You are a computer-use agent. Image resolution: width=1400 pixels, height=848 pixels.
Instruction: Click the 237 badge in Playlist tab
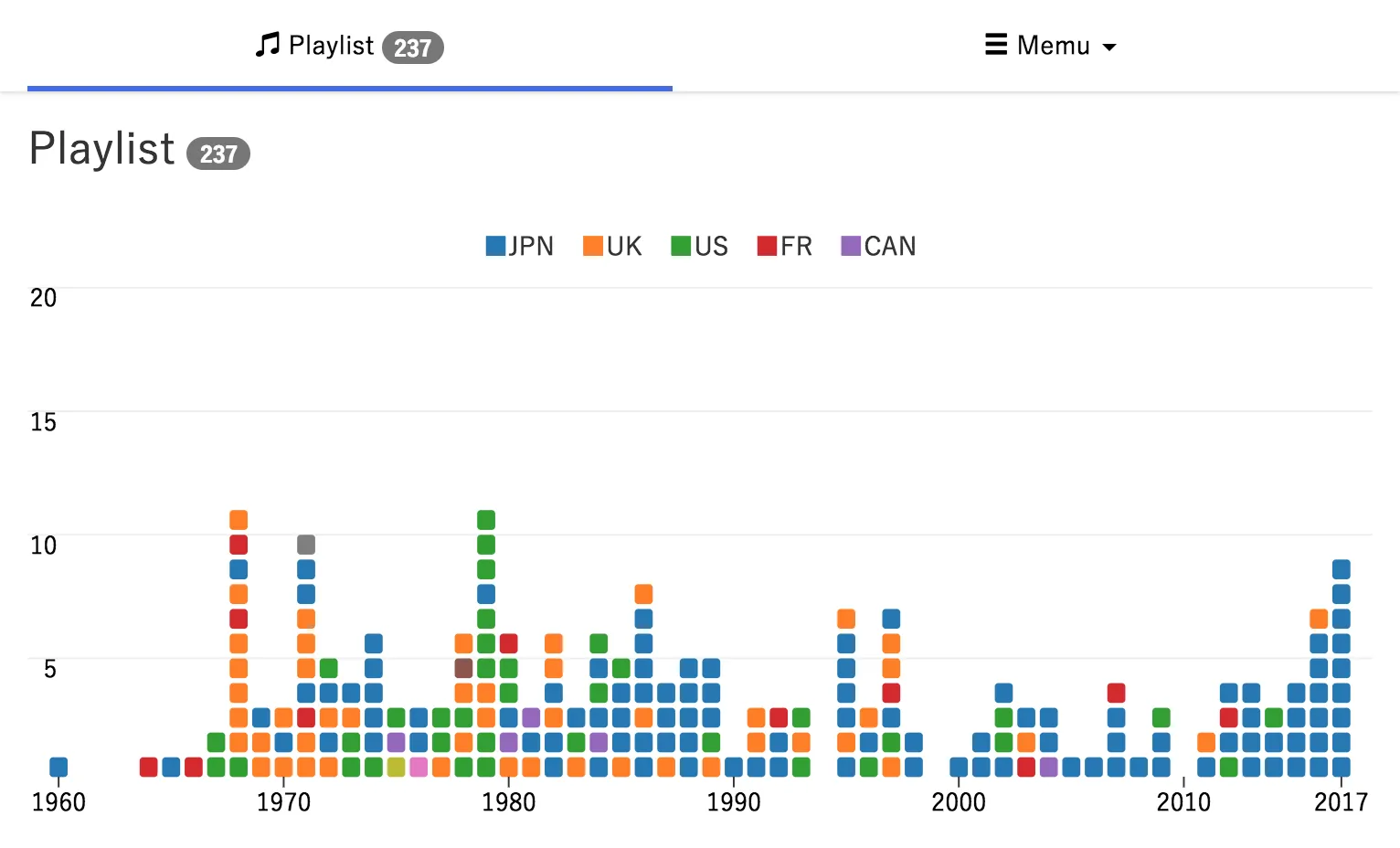pyautogui.click(x=412, y=48)
